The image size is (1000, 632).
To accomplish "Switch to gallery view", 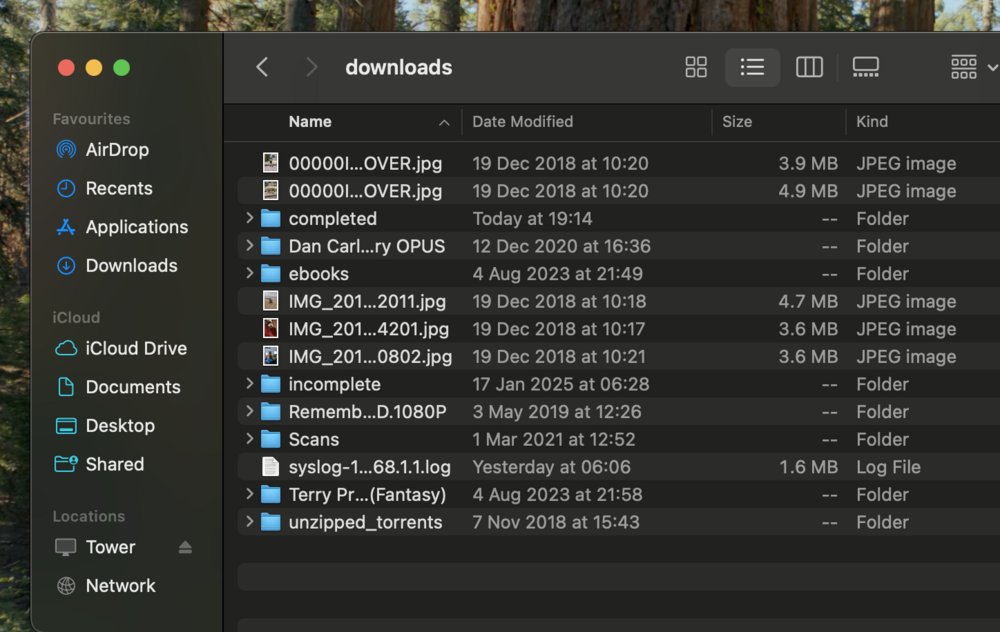I will point(865,67).
